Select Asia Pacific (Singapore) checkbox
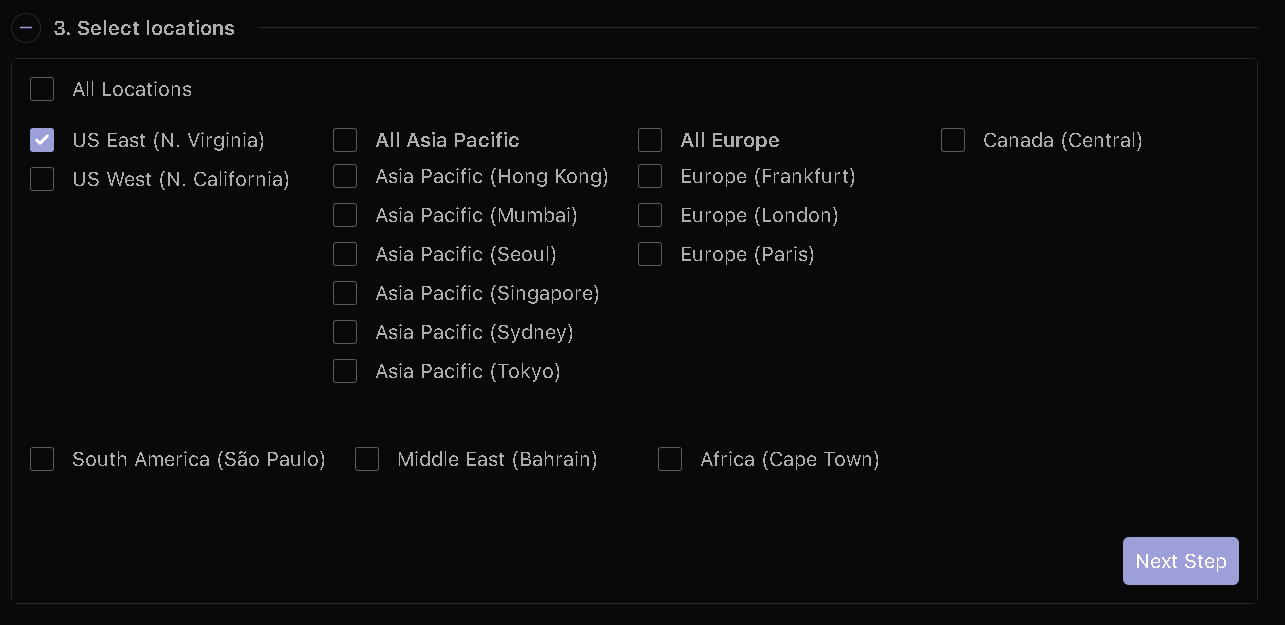Image resolution: width=1285 pixels, height=625 pixels. [345, 293]
